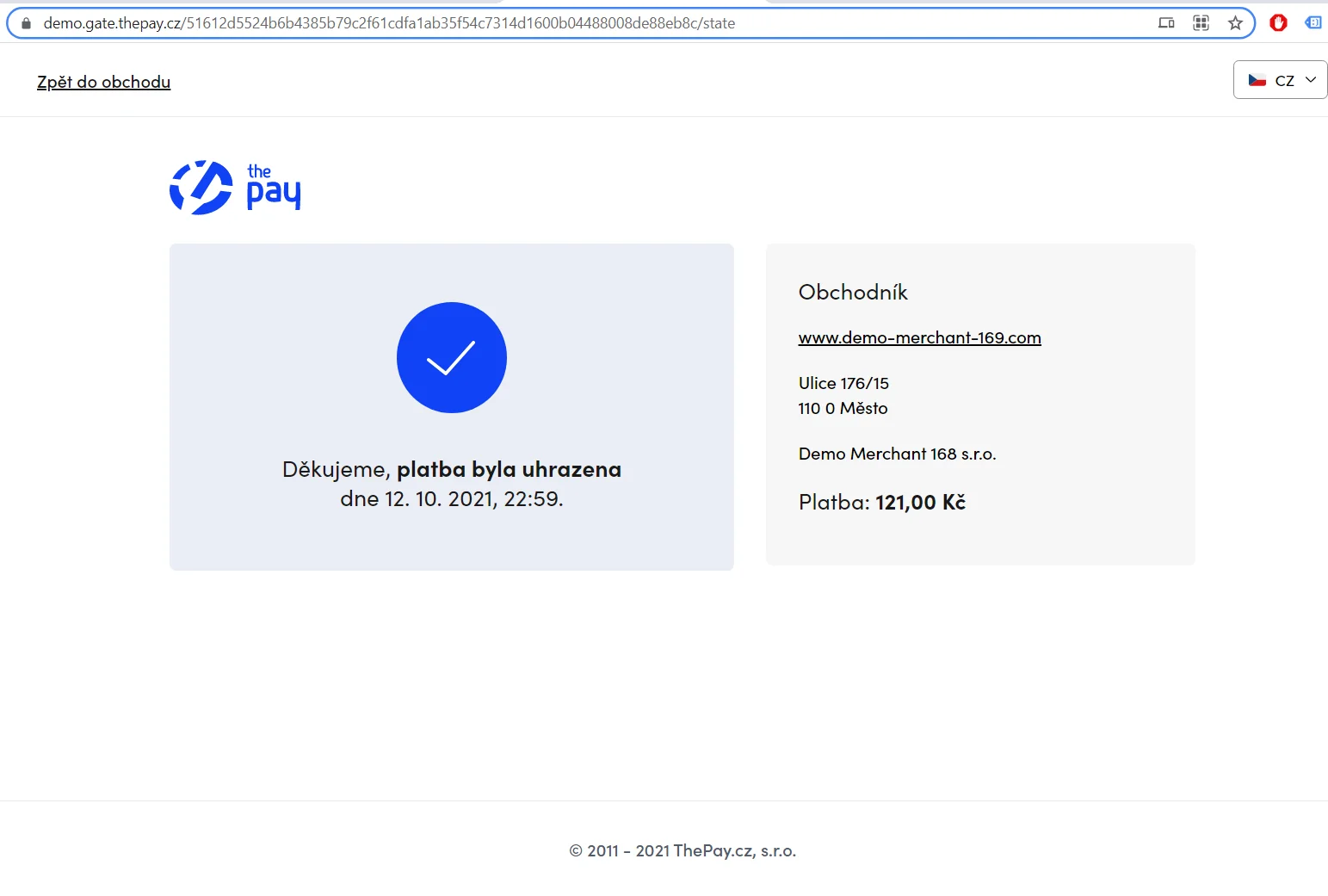Viewport: 1328px width, 896px height.
Task: Click the 'platba byla uhrazena' confirmation text
Action: click(x=509, y=469)
